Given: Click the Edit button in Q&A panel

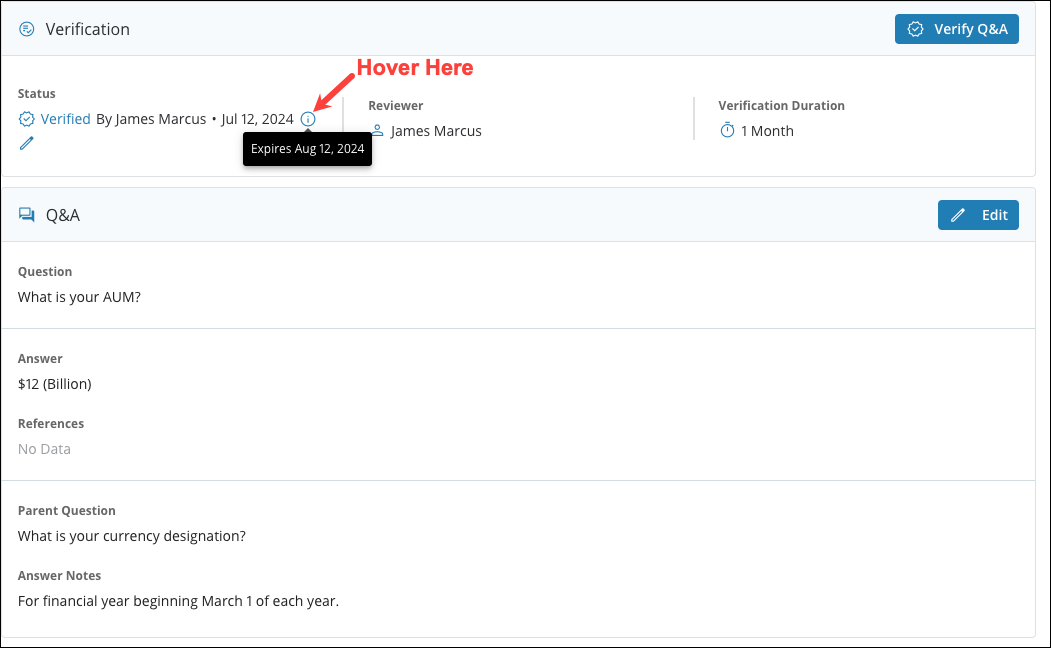Looking at the screenshot, I should (x=977, y=215).
